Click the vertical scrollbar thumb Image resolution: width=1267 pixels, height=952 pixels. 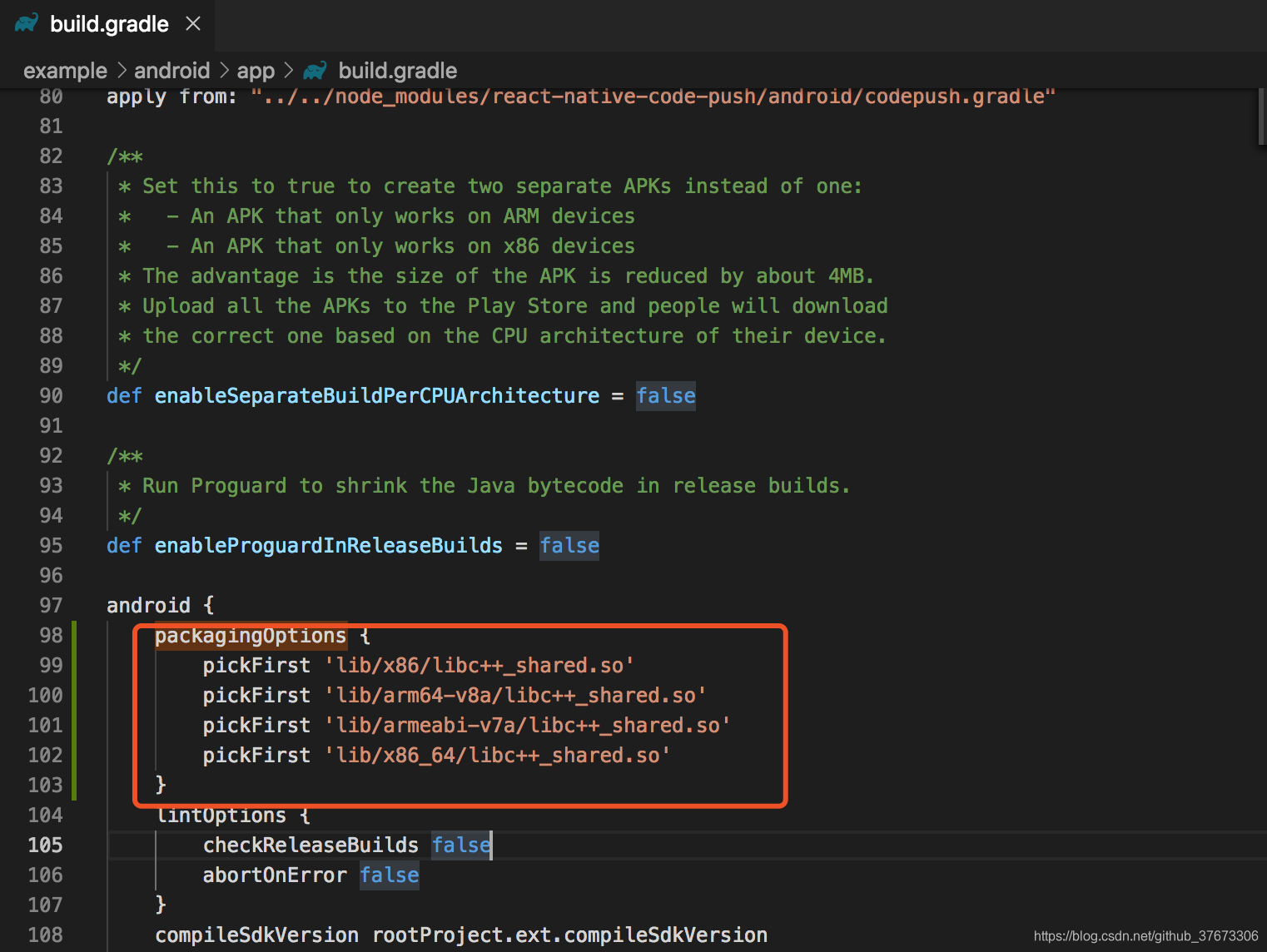click(1262, 117)
